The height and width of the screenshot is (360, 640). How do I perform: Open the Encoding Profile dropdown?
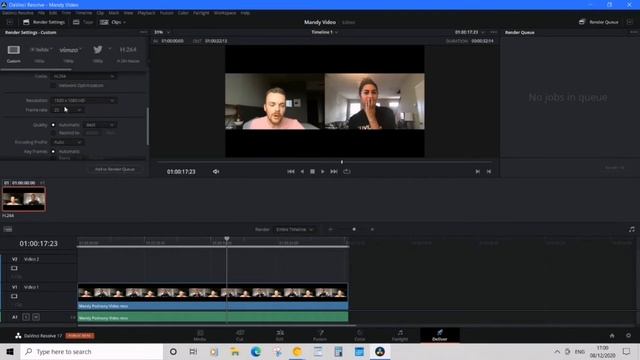pos(67,142)
